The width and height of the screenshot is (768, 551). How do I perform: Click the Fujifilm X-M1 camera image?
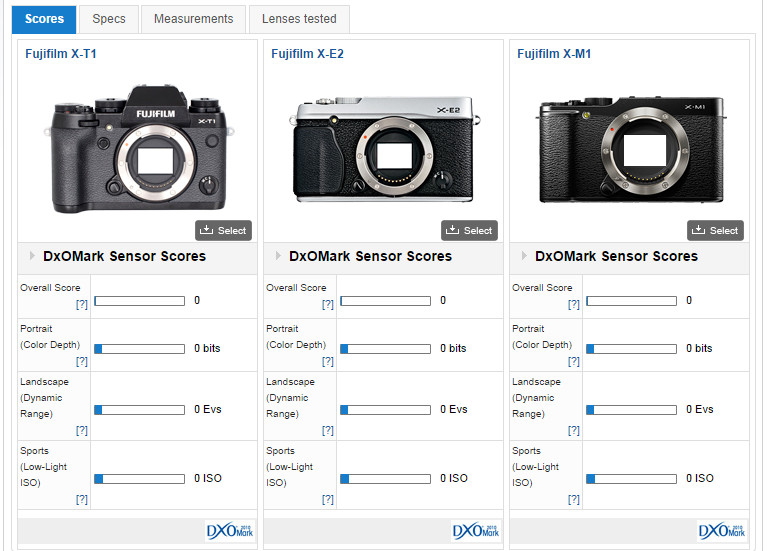631,150
